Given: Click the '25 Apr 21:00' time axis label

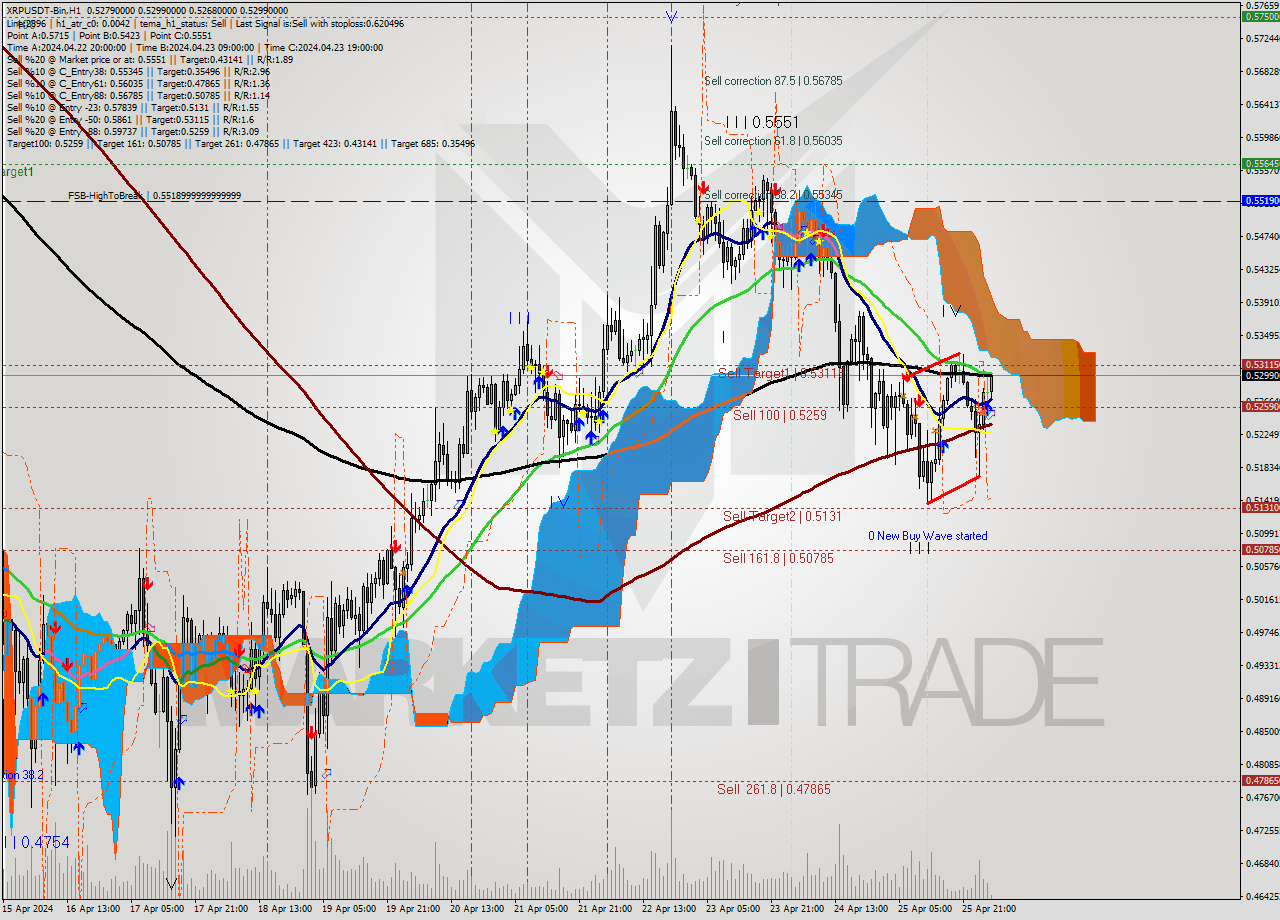Looking at the screenshot, I should click(x=989, y=909).
